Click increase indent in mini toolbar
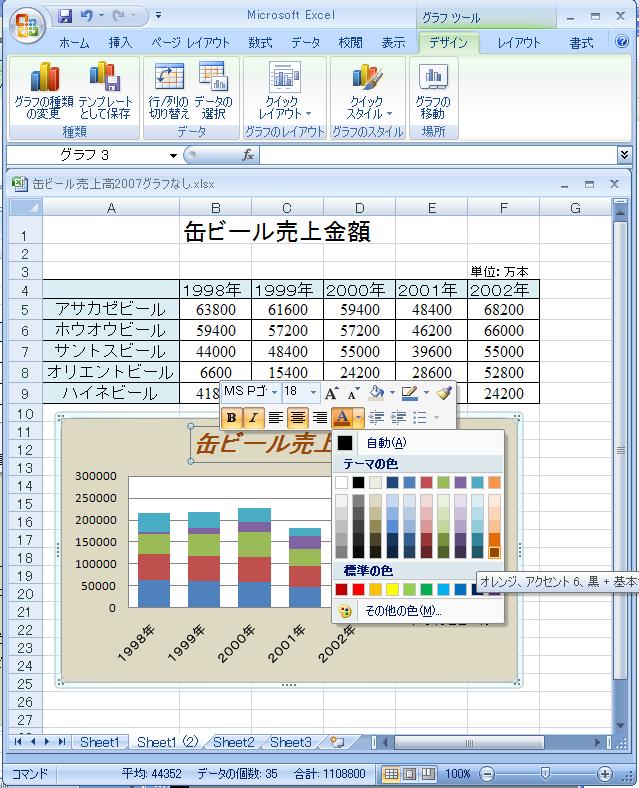This screenshot has width=639, height=788. 399,418
